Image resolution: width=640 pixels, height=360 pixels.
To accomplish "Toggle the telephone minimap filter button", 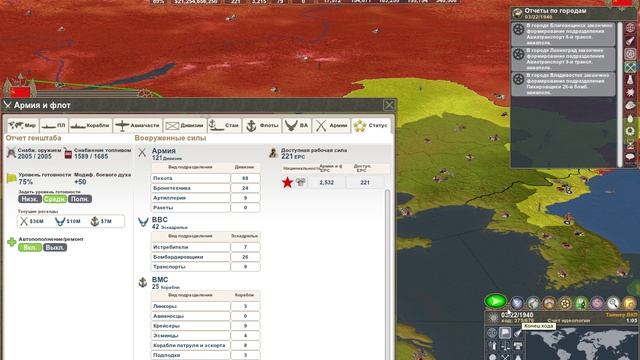I will coord(518,346).
